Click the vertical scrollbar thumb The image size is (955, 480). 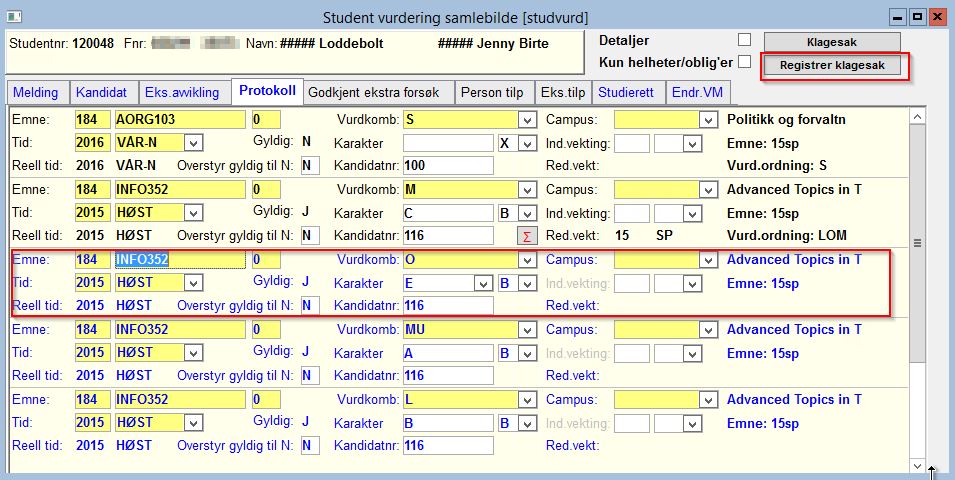click(x=918, y=242)
